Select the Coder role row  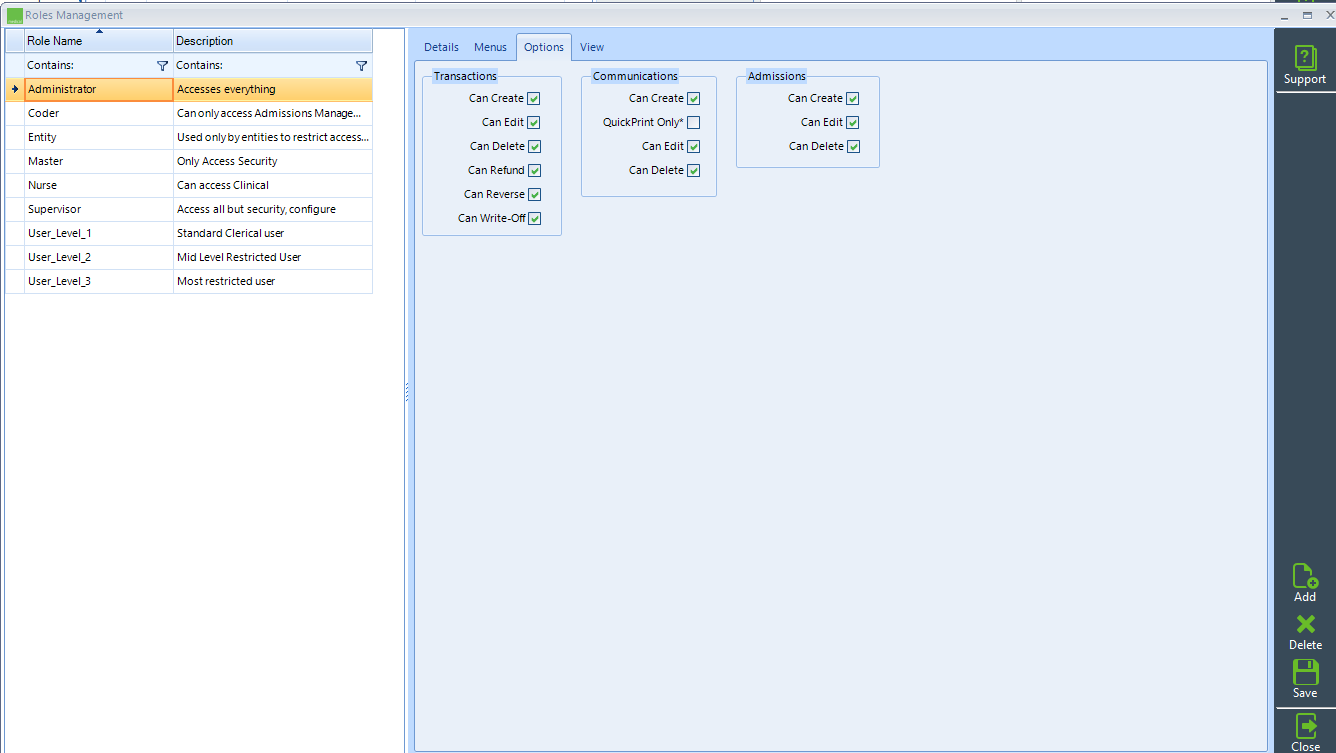click(189, 113)
